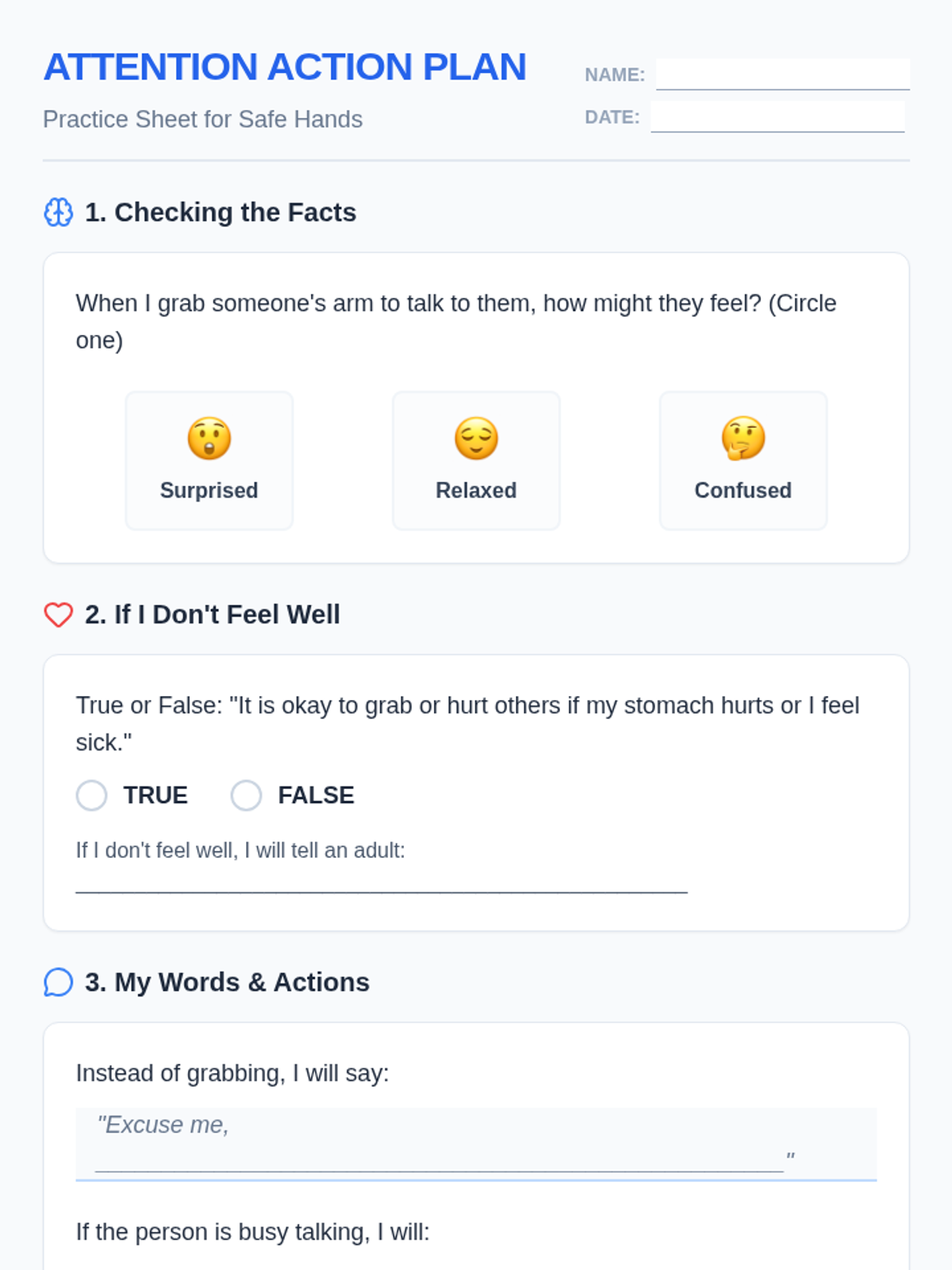Click the 'Practice Sheet for Safe Hands' subtitle
Image resolution: width=952 pixels, height=1270 pixels.
[203, 119]
